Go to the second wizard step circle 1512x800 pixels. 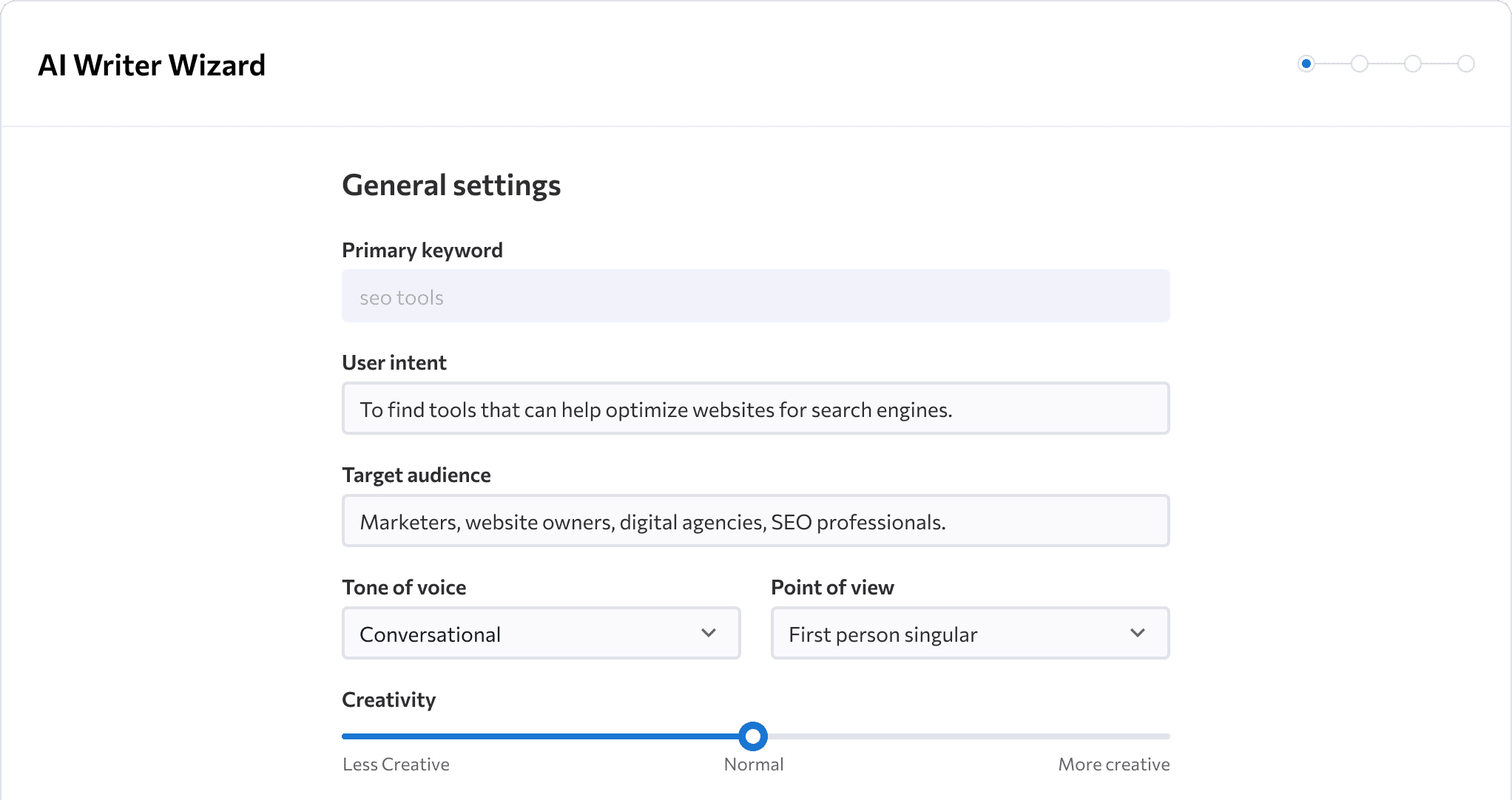1360,64
